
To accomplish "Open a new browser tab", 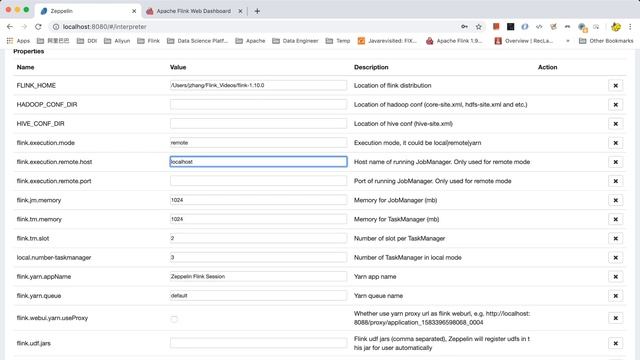I will click(257, 11).
